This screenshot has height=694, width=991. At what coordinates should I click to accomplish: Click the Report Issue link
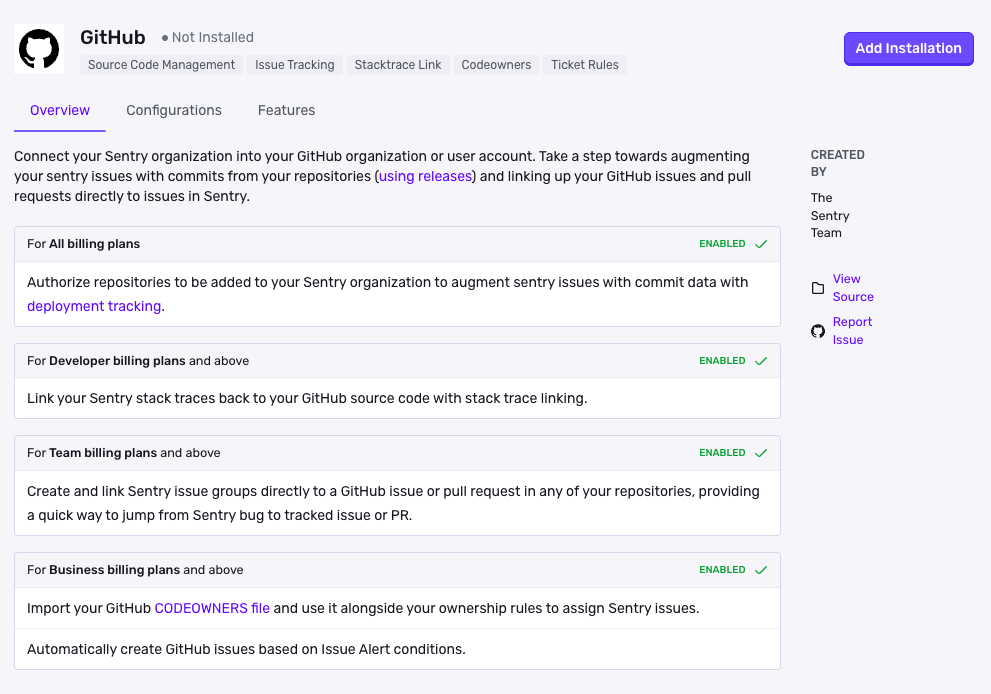coord(852,331)
